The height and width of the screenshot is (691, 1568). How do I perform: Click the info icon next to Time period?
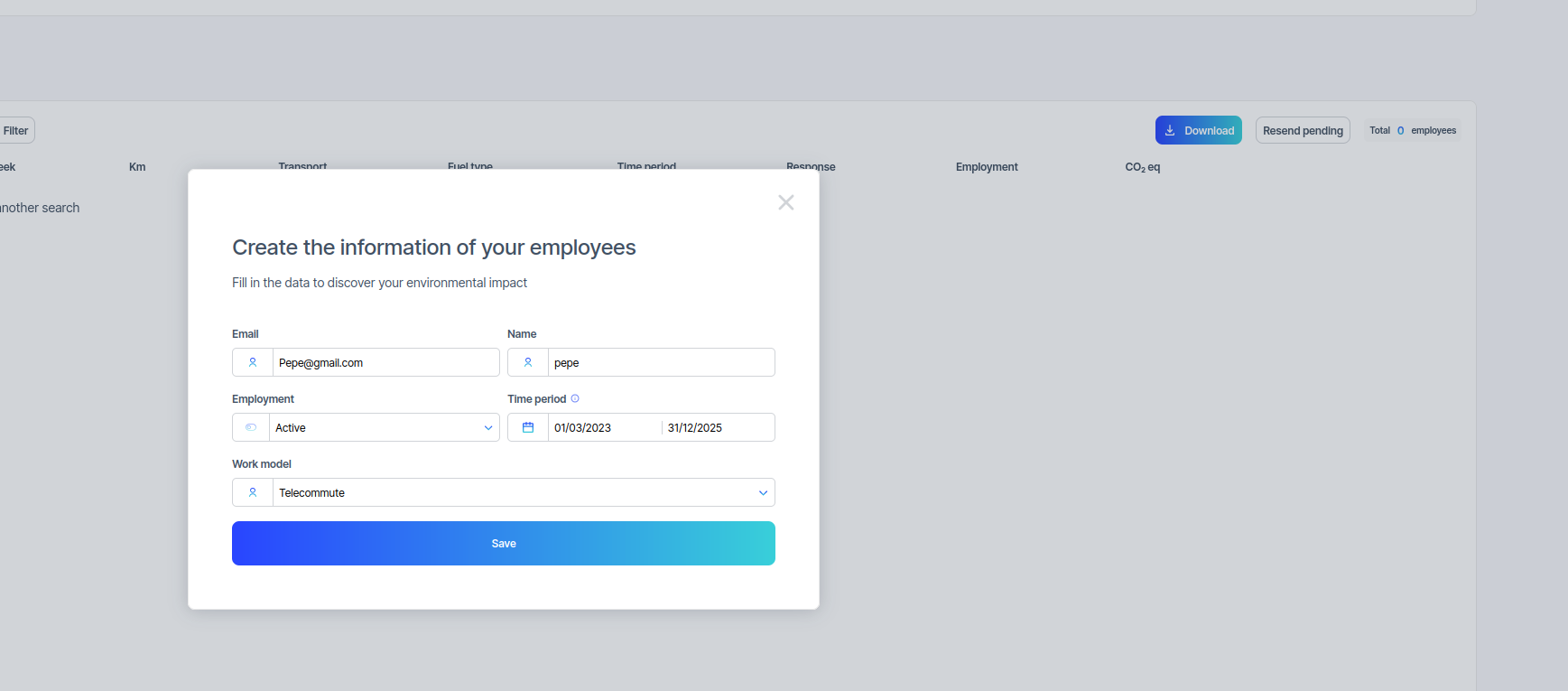[x=575, y=398]
